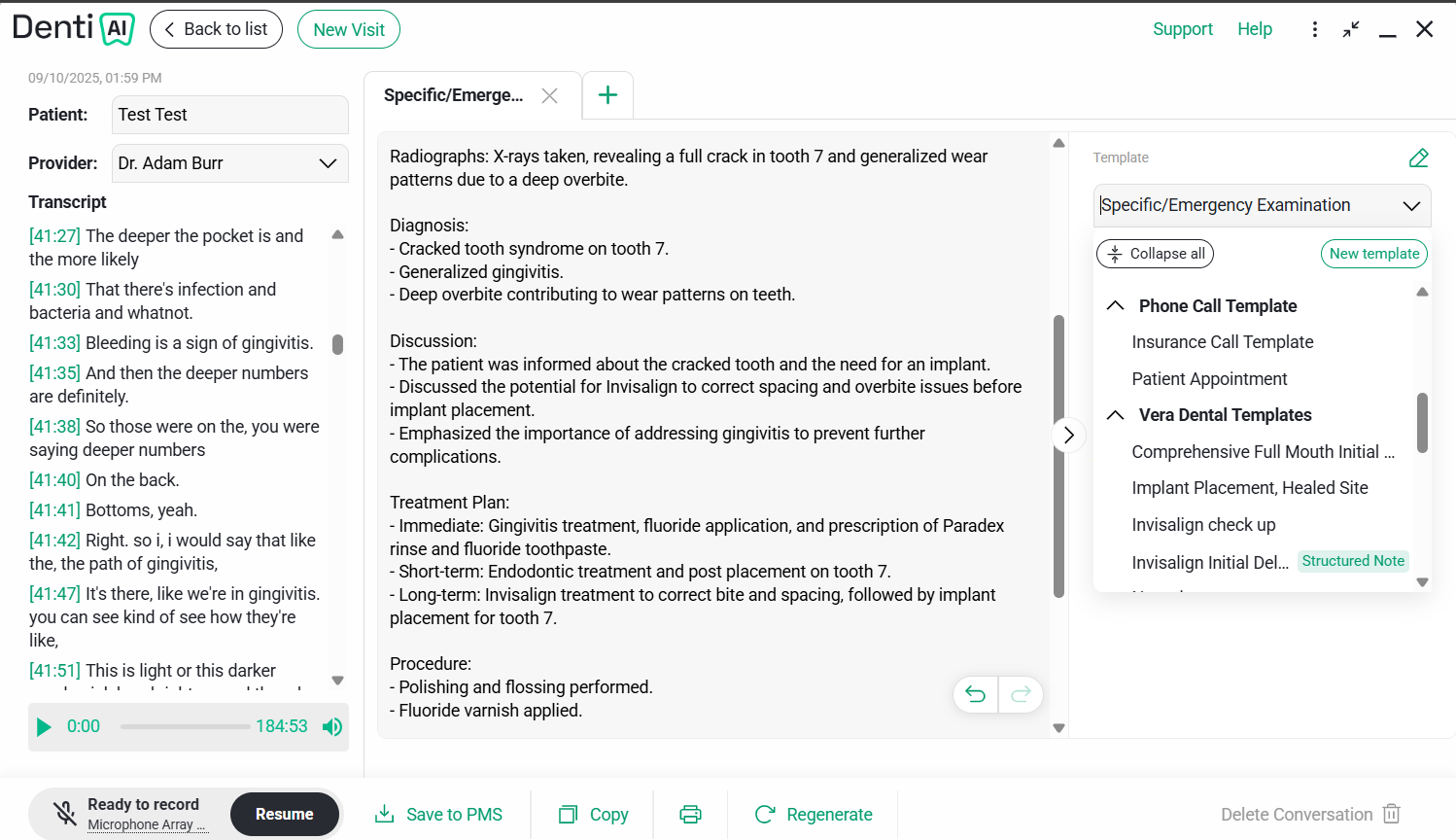Screen dimensions: 1456x840
Task: Choose Implant Placement, Healed Site template
Action: (1249, 488)
